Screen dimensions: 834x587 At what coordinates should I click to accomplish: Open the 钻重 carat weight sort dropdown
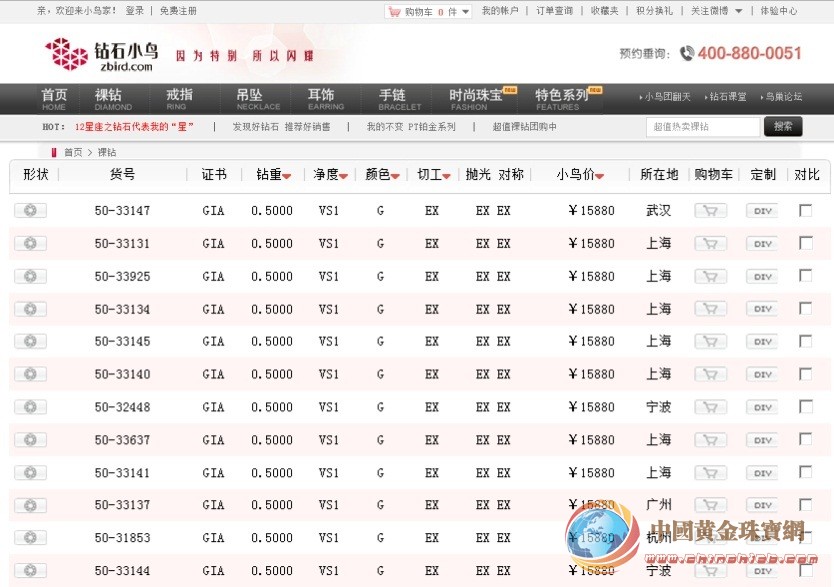288,174
